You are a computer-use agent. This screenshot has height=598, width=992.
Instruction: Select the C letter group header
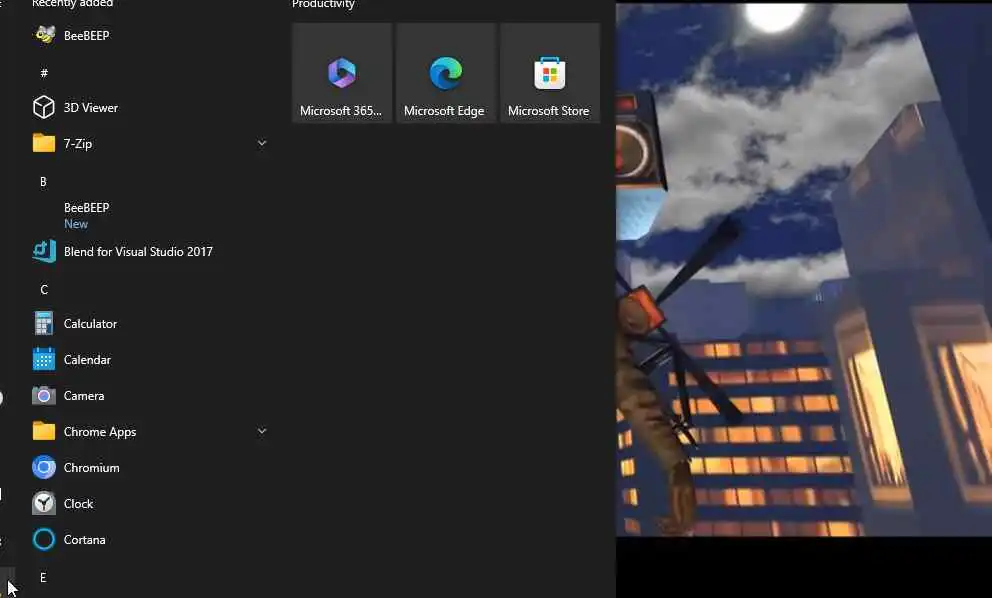pyautogui.click(x=44, y=290)
